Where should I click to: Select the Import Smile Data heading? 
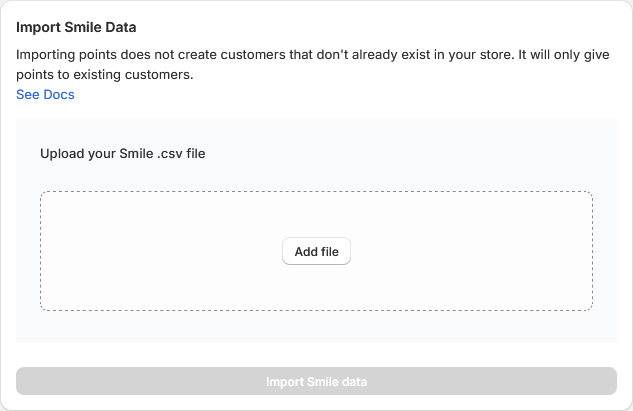76,27
